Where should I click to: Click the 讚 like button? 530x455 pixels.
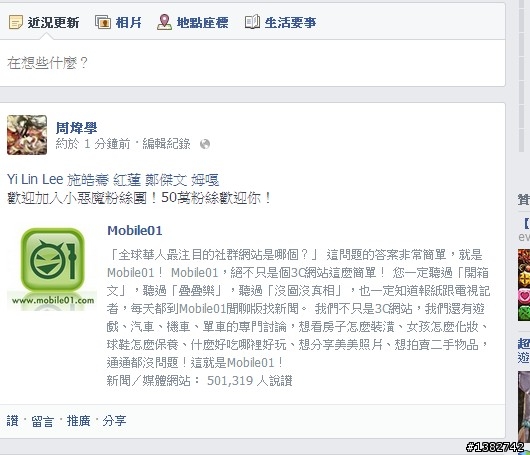[13, 421]
